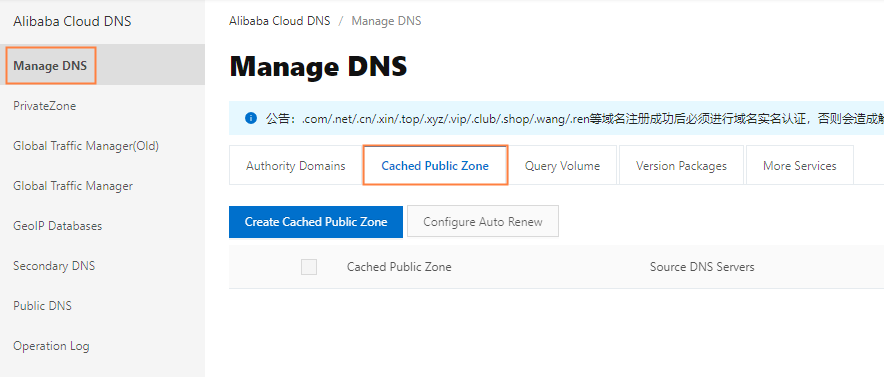Go to Global Traffic Manager(Old)
Viewport: 884px width, 377px height.
[86, 146]
